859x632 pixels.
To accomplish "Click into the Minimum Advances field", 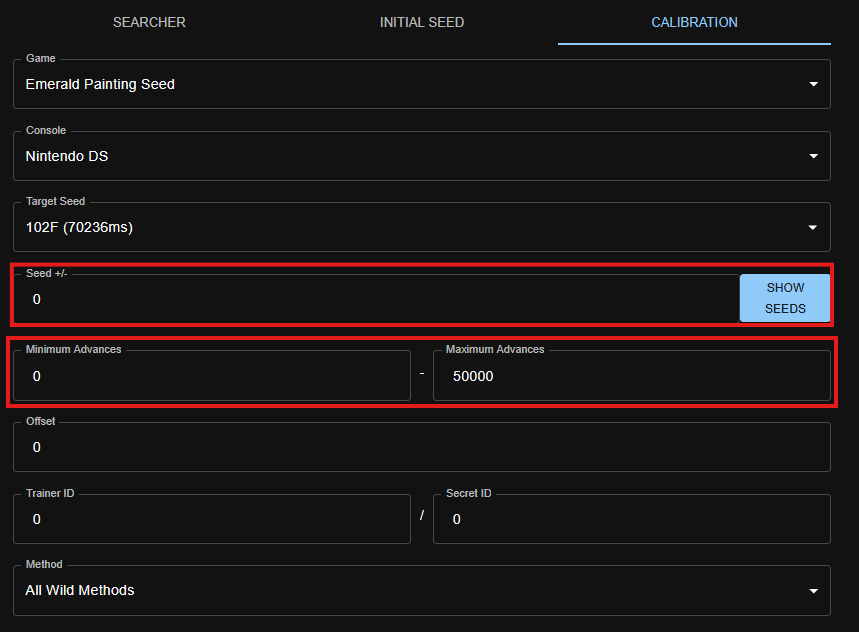I will (212, 376).
